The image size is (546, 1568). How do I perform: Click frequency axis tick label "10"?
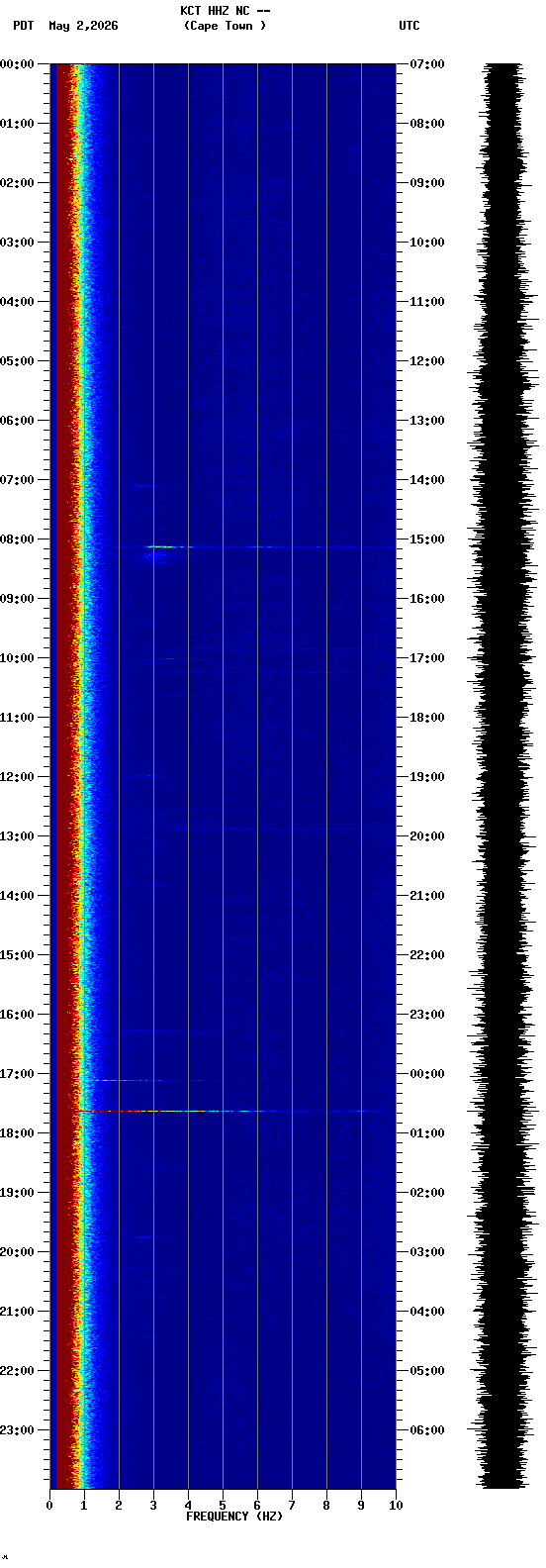coord(396,1506)
